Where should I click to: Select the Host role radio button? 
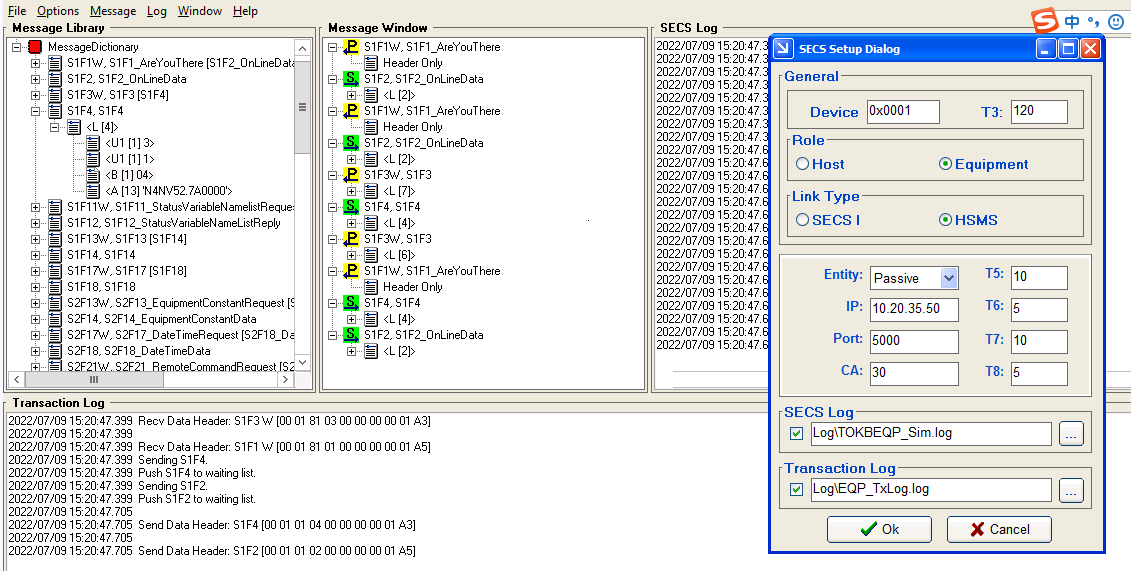pos(802,164)
